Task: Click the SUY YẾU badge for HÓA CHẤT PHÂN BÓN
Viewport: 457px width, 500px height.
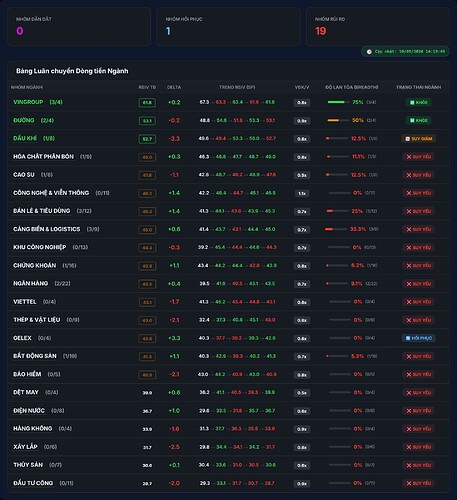Action: tap(419, 157)
